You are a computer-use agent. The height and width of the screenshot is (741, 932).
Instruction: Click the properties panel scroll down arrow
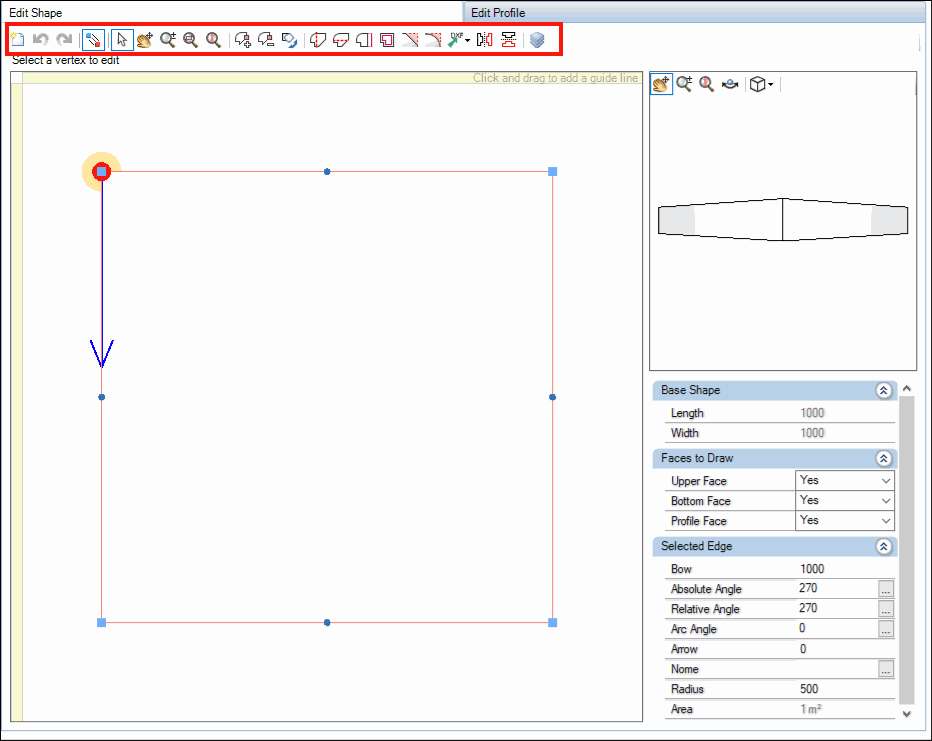click(x=906, y=714)
